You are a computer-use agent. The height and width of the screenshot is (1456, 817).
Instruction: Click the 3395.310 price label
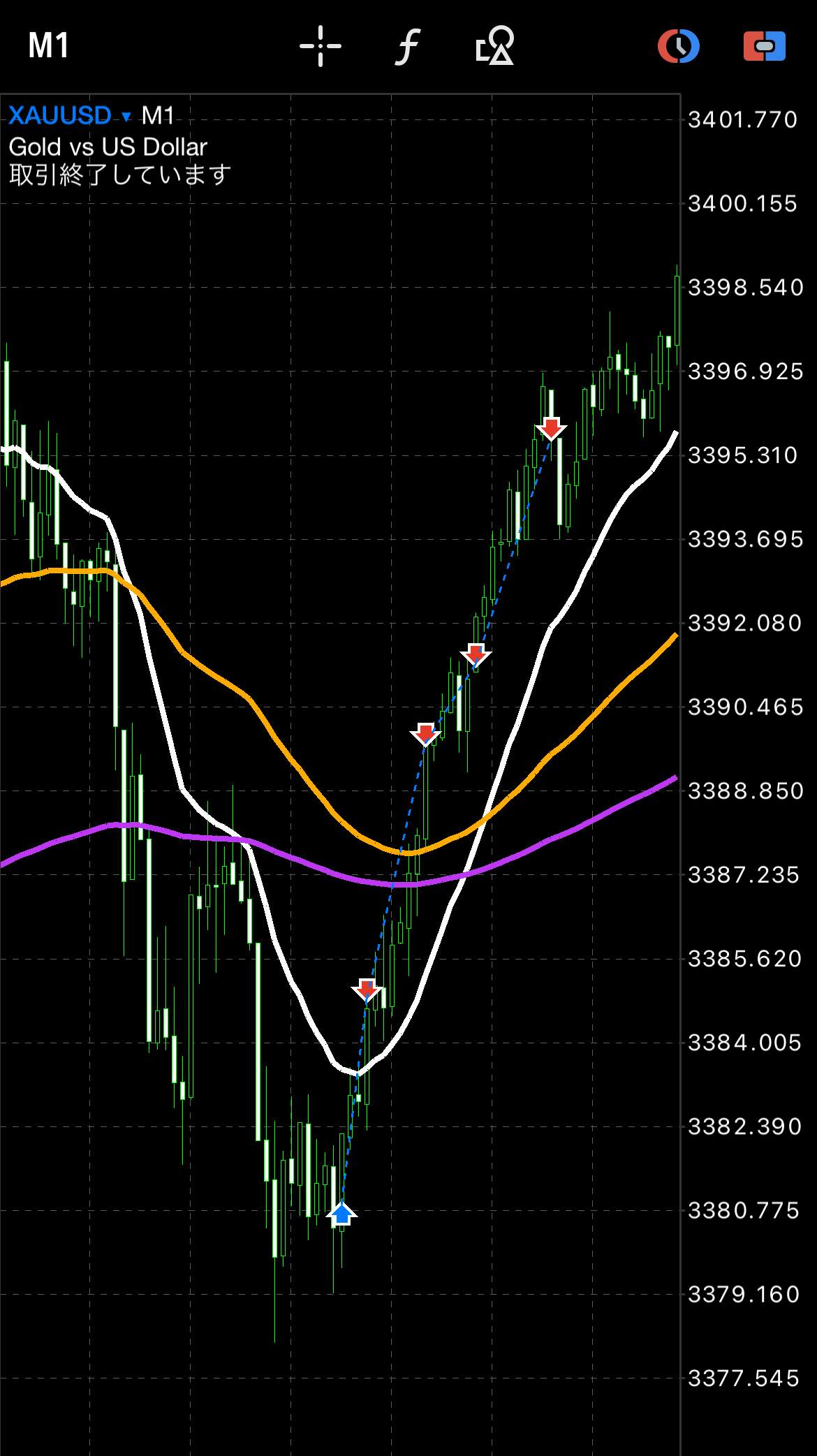click(x=743, y=455)
